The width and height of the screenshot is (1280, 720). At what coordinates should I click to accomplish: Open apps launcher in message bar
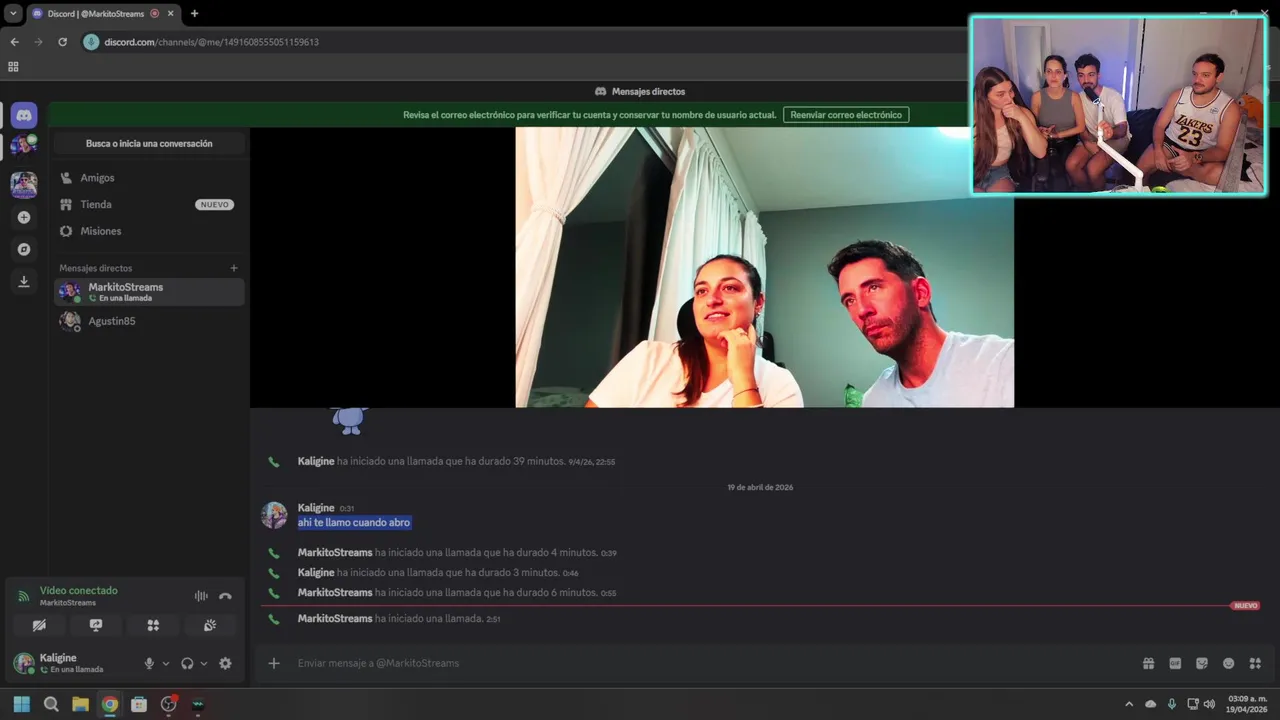coord(1255,663)
